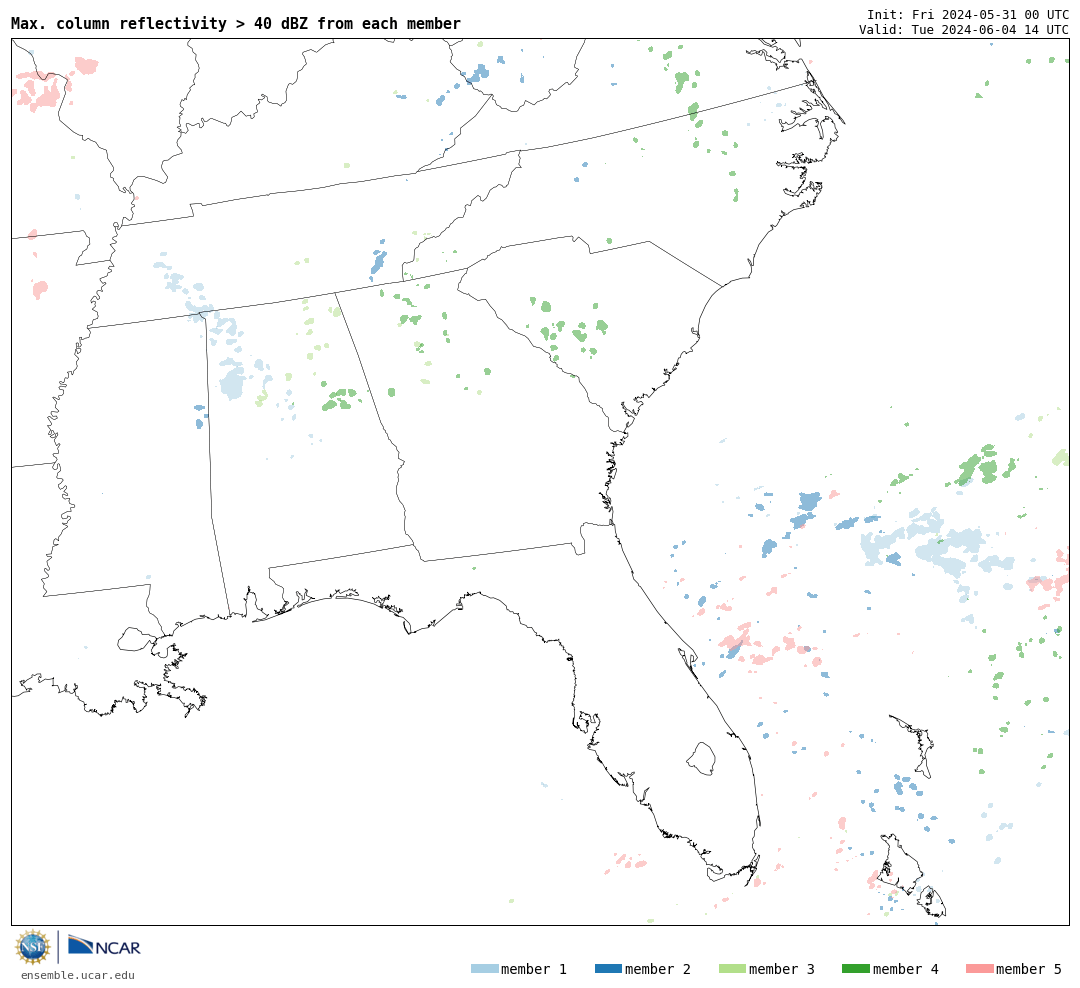Click the 'member 1' legend label
Viewport: 1080px width, 988px height.
tap(534, 969)
